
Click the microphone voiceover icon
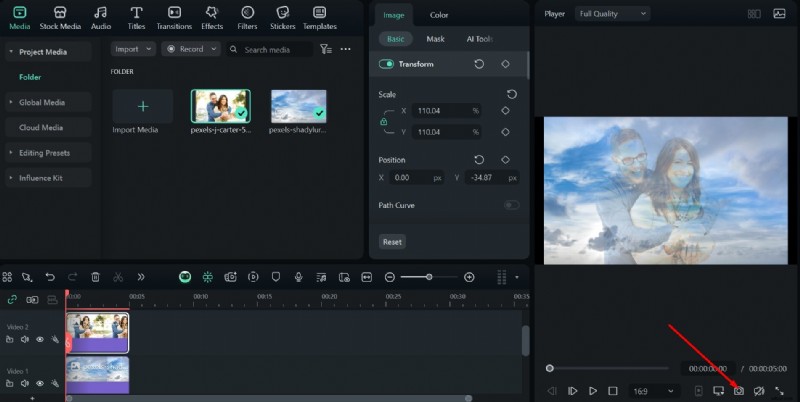pyautogui.click(x=297, y=277)
